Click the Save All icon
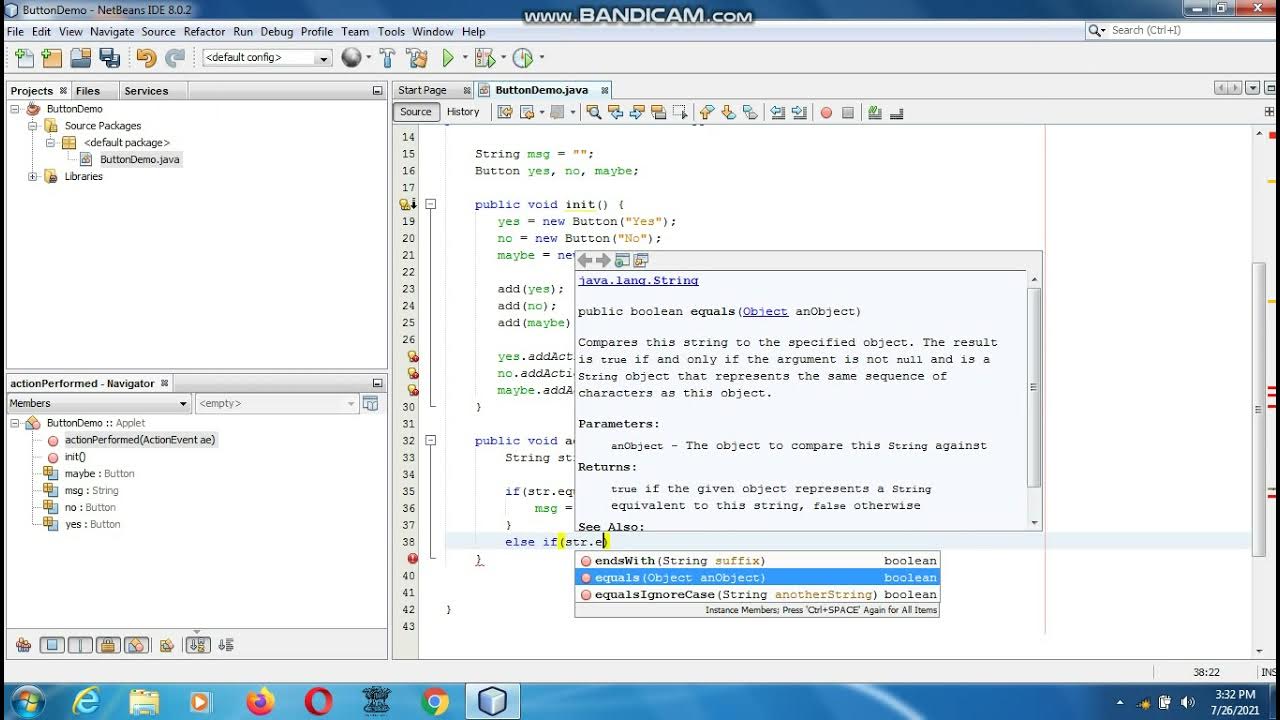This screenshot has height=720, width=1280. click(110, 58)
